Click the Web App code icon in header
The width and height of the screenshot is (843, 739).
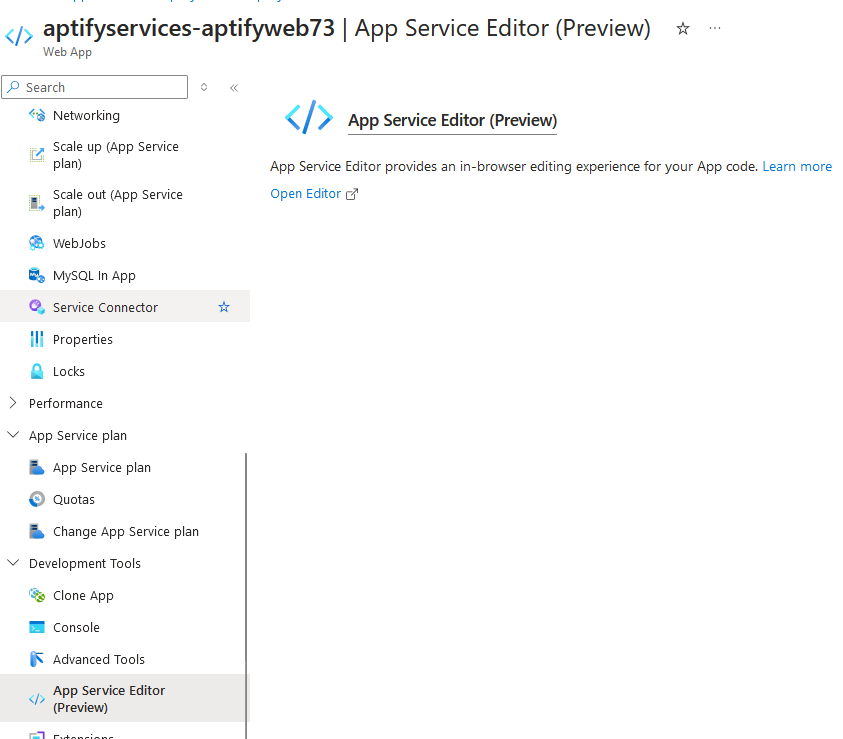click(x=19, y=36)
